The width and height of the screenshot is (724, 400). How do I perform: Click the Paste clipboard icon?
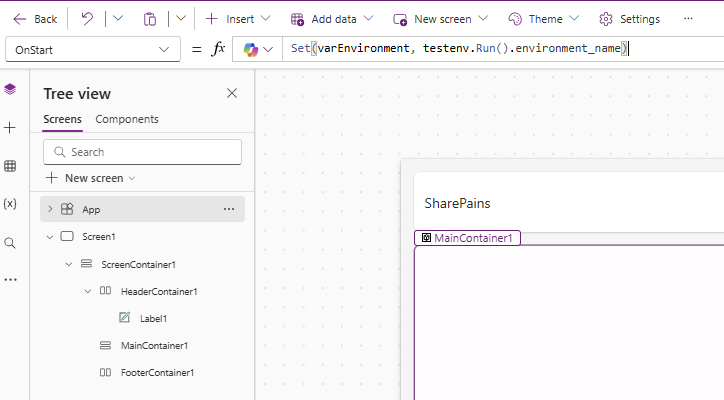click(150, 19)
